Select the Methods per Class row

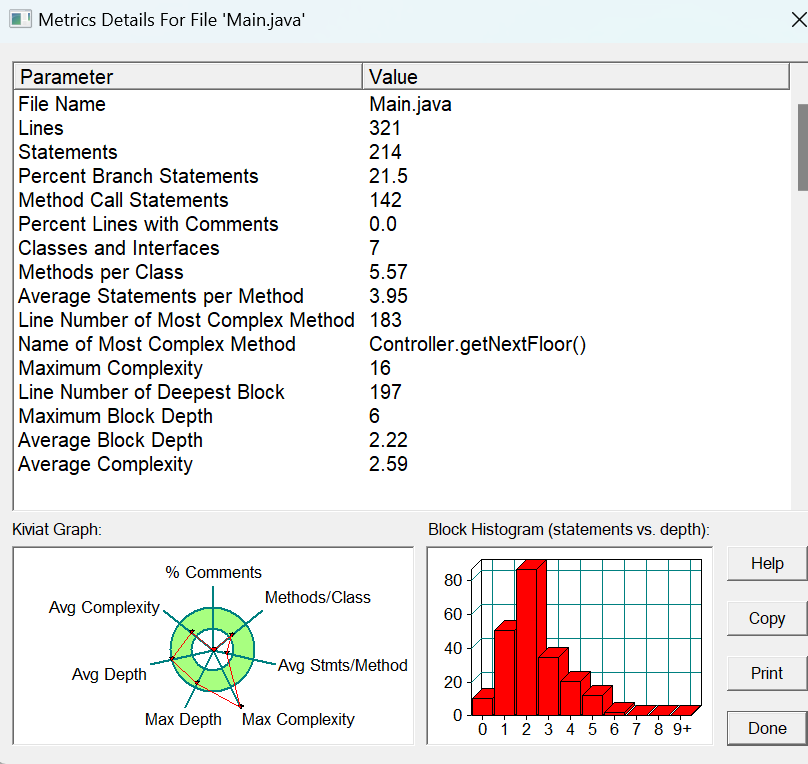(402, 272)
